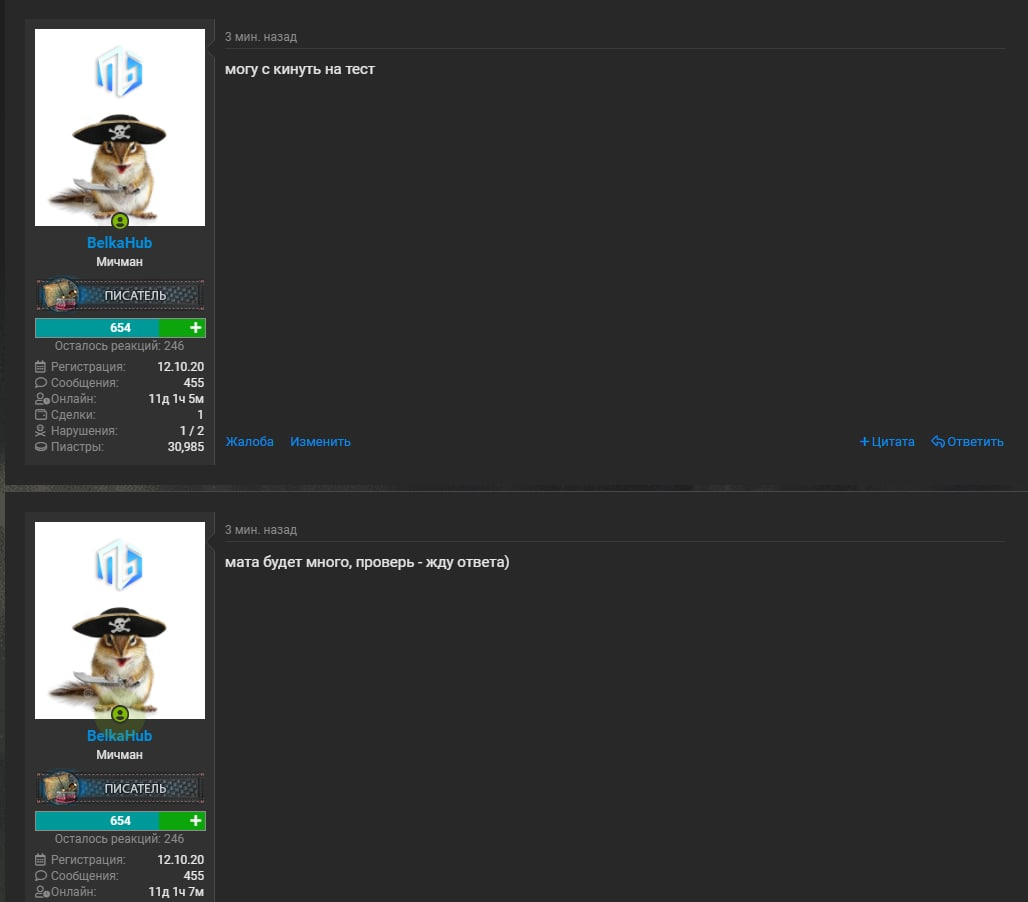Viewport: 1028px width, 902px height.
Task: Click ПИСАТЕЛЬ badge in first post
Action: click(120, 295)
